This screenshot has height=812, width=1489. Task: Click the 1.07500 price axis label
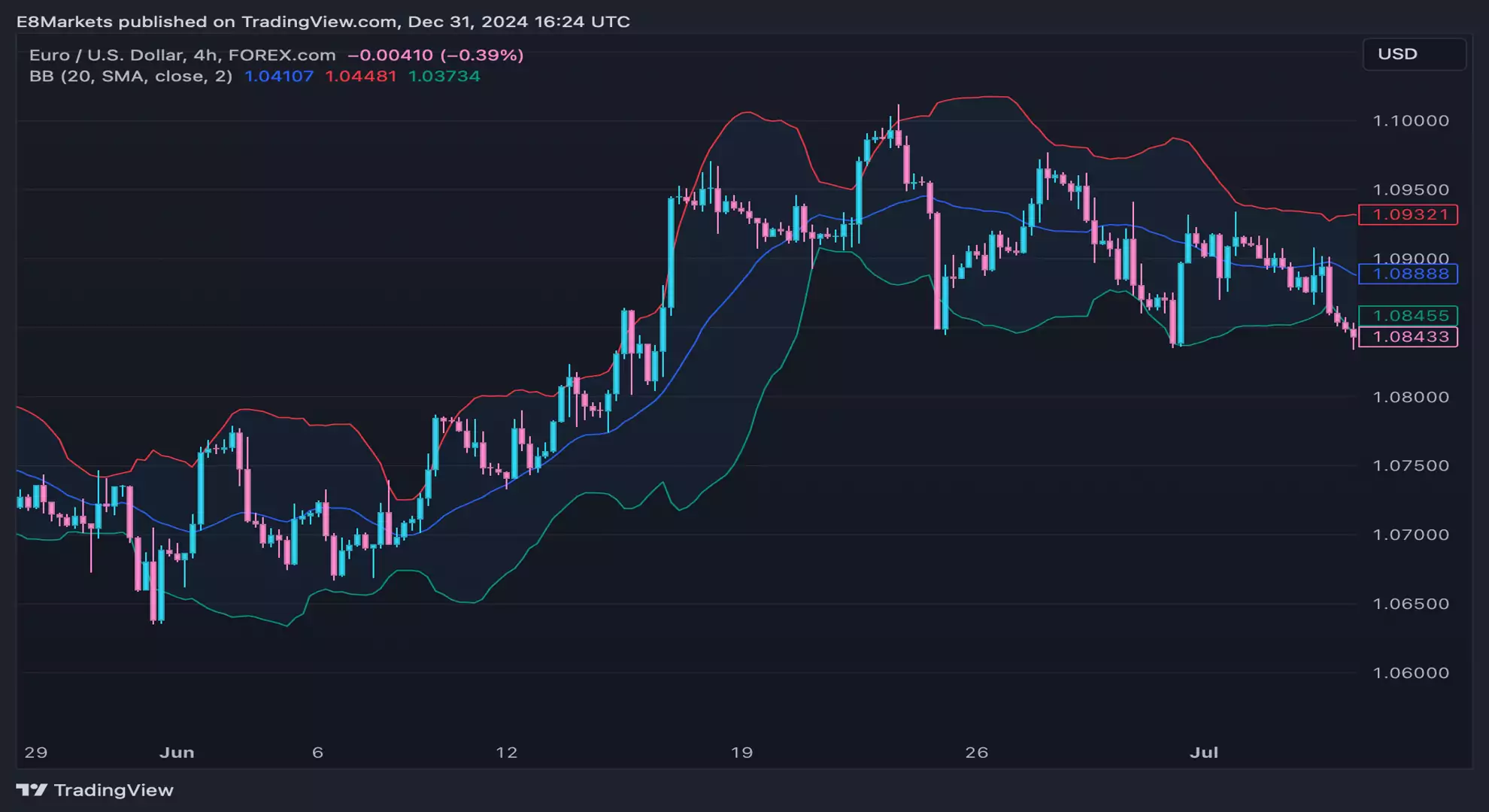[x=1411, y=465]
